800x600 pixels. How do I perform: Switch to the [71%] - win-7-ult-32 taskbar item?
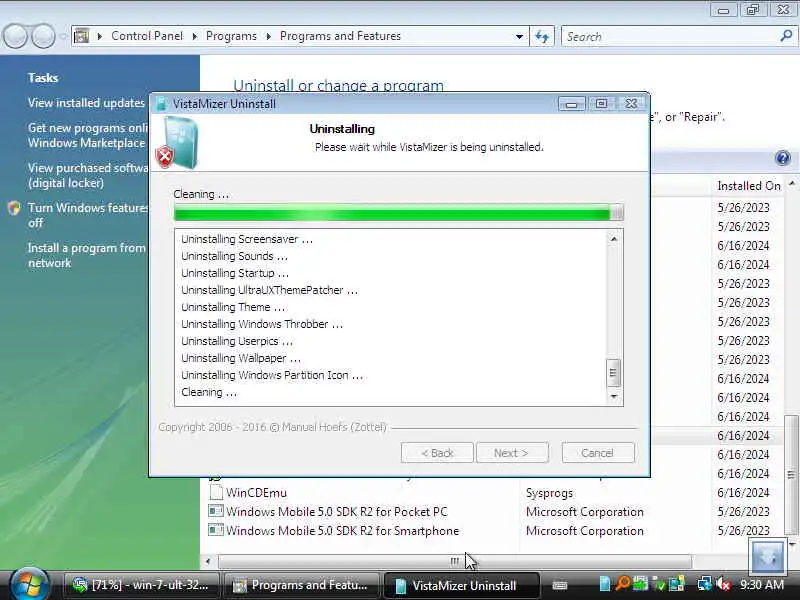pos(142,585)
